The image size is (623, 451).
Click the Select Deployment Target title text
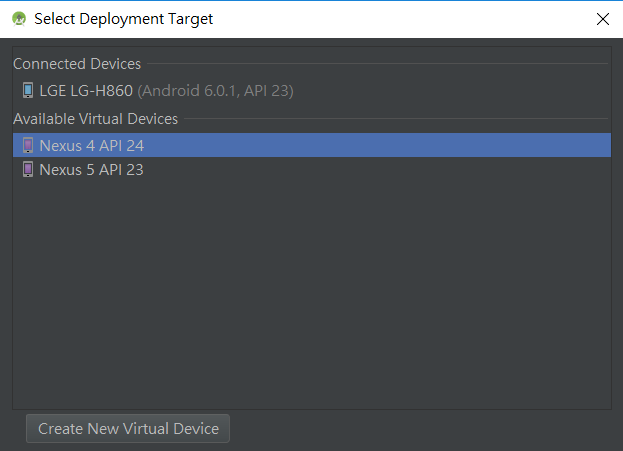pos(124,19)
